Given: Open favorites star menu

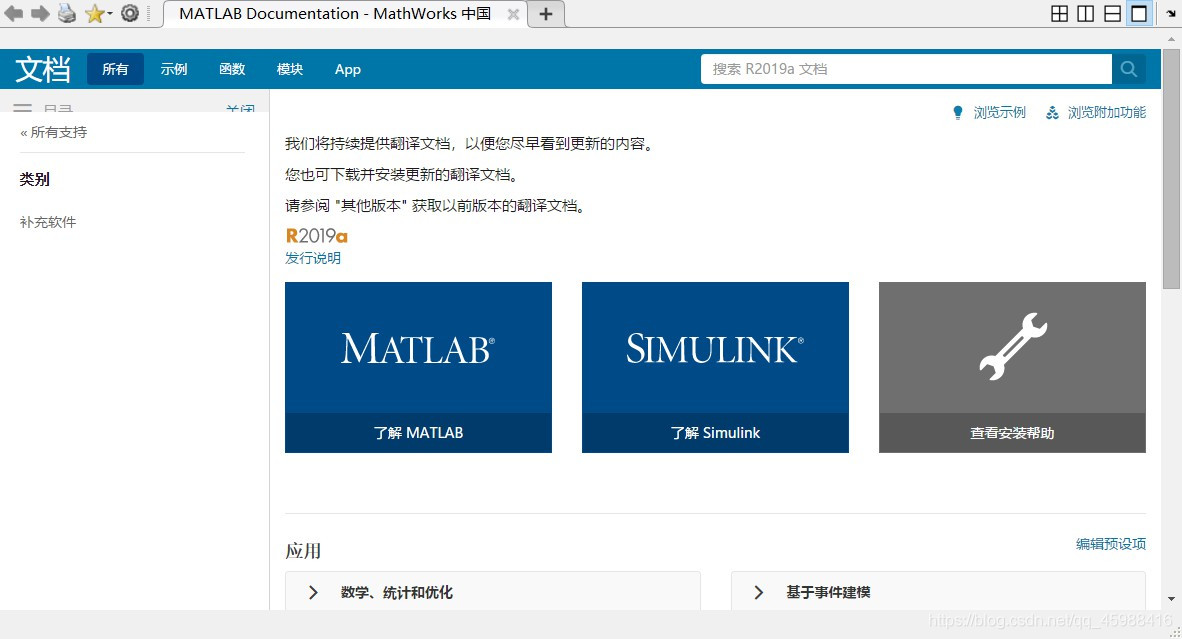Looking at the screenshot, I should [98, 14].
